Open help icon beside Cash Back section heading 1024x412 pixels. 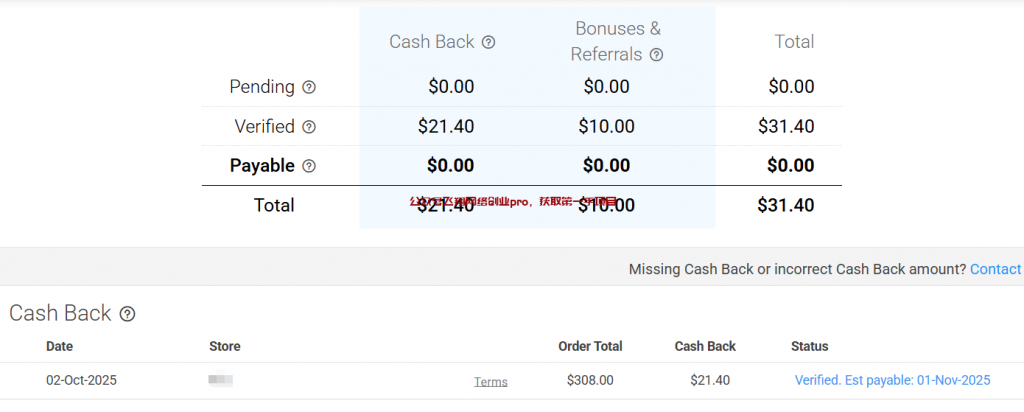(127, 314)
